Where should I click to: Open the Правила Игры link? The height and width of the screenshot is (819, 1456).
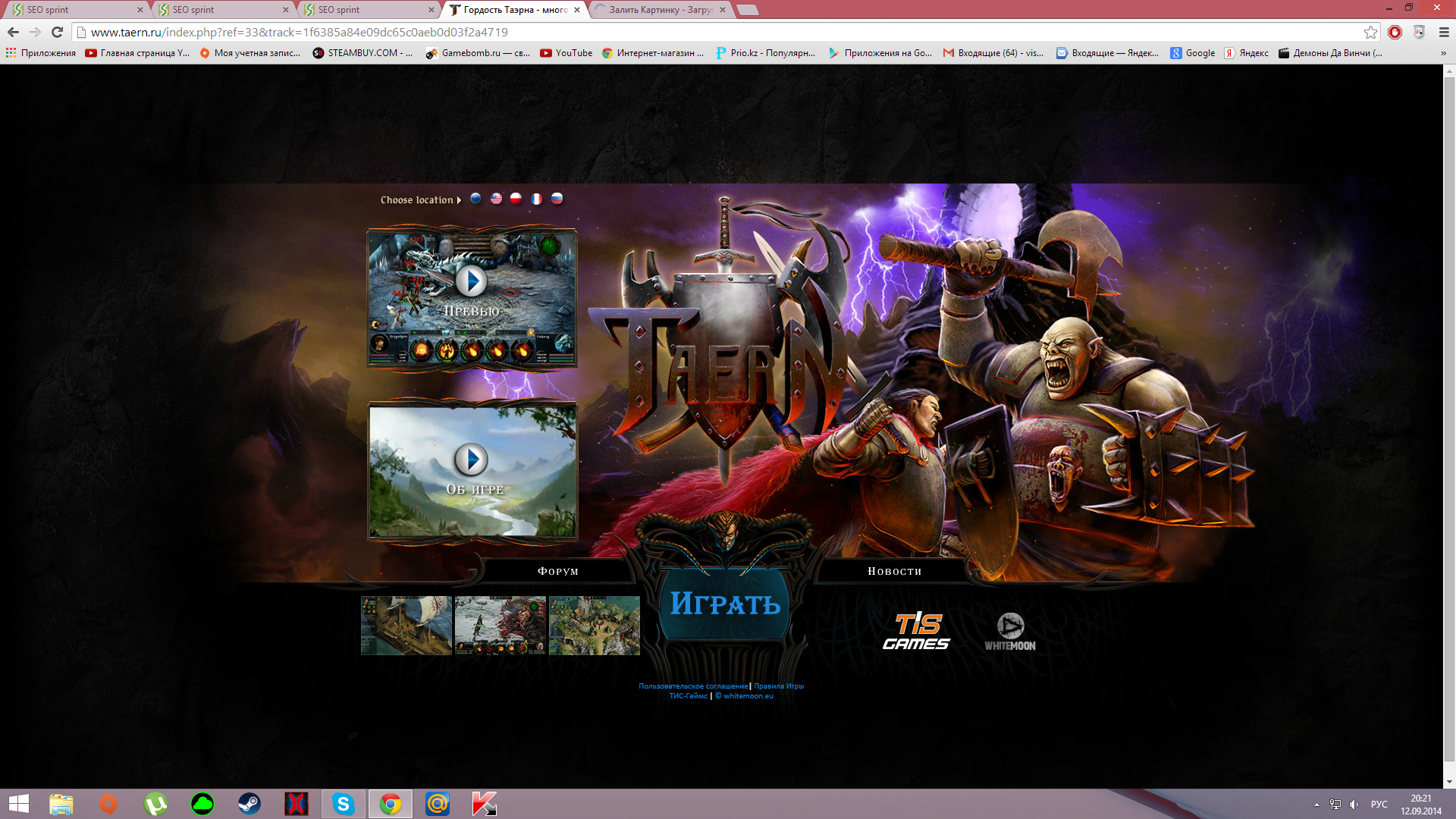(779, 686)
